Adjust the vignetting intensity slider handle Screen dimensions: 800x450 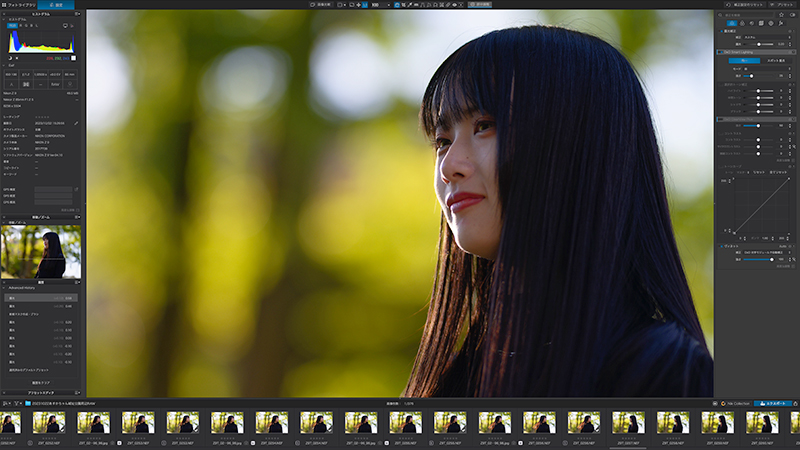click(772, 259)
